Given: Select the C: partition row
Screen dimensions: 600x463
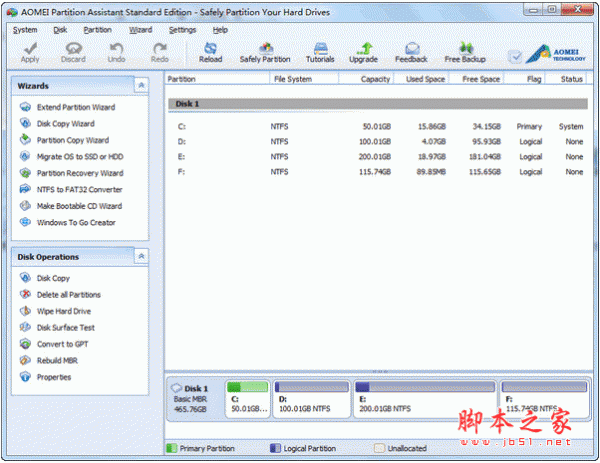Looking at the screenshot, I should pos(378,127).
